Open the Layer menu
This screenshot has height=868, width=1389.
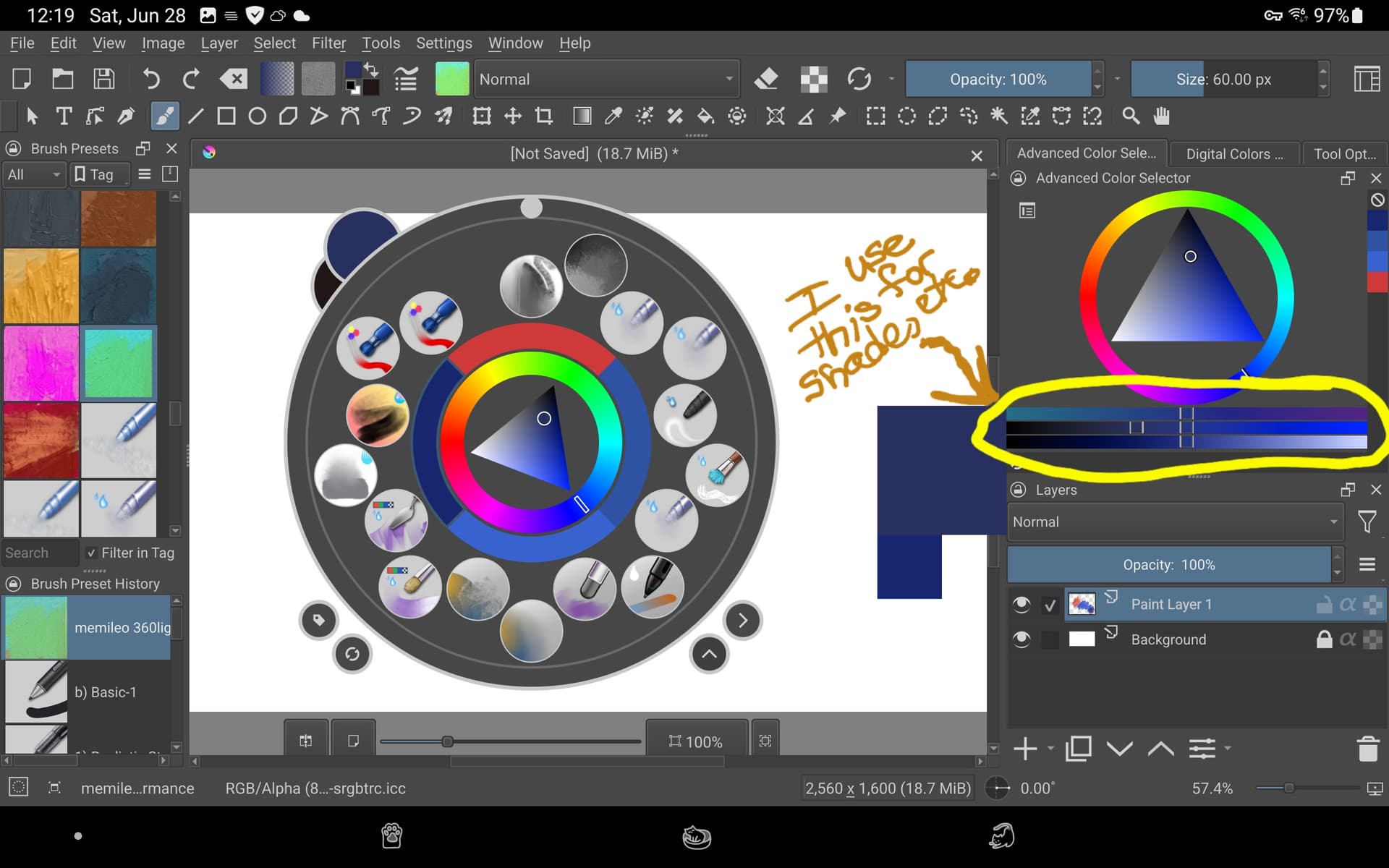pyautogui.click(x=219, y=43)
